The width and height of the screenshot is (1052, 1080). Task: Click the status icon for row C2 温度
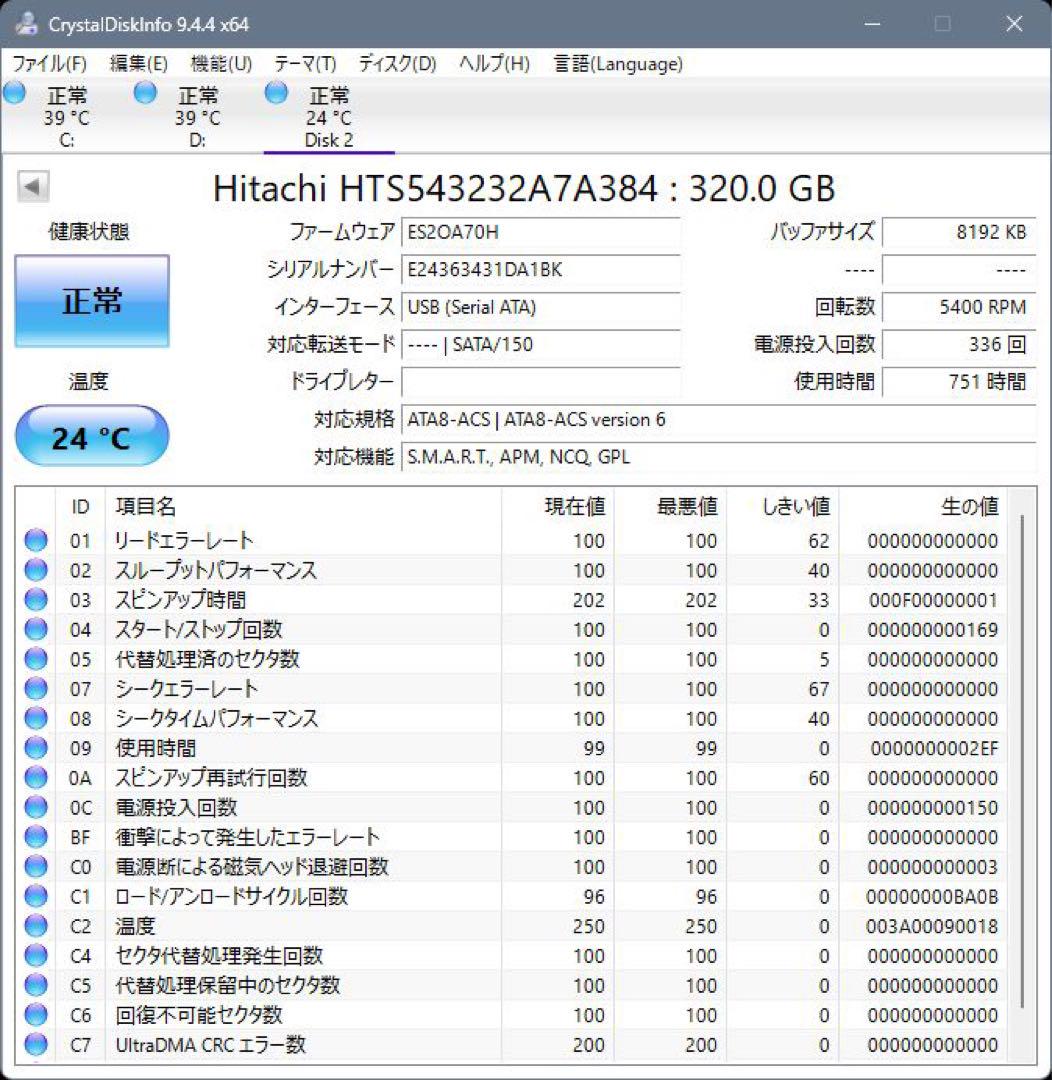click(36, 926)
